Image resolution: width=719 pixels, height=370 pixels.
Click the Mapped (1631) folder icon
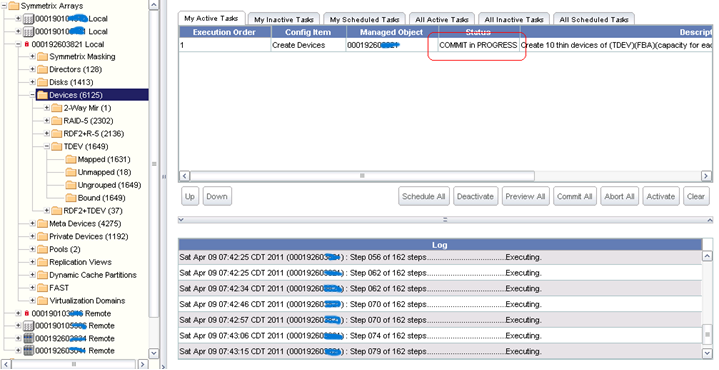pos(71,160)
